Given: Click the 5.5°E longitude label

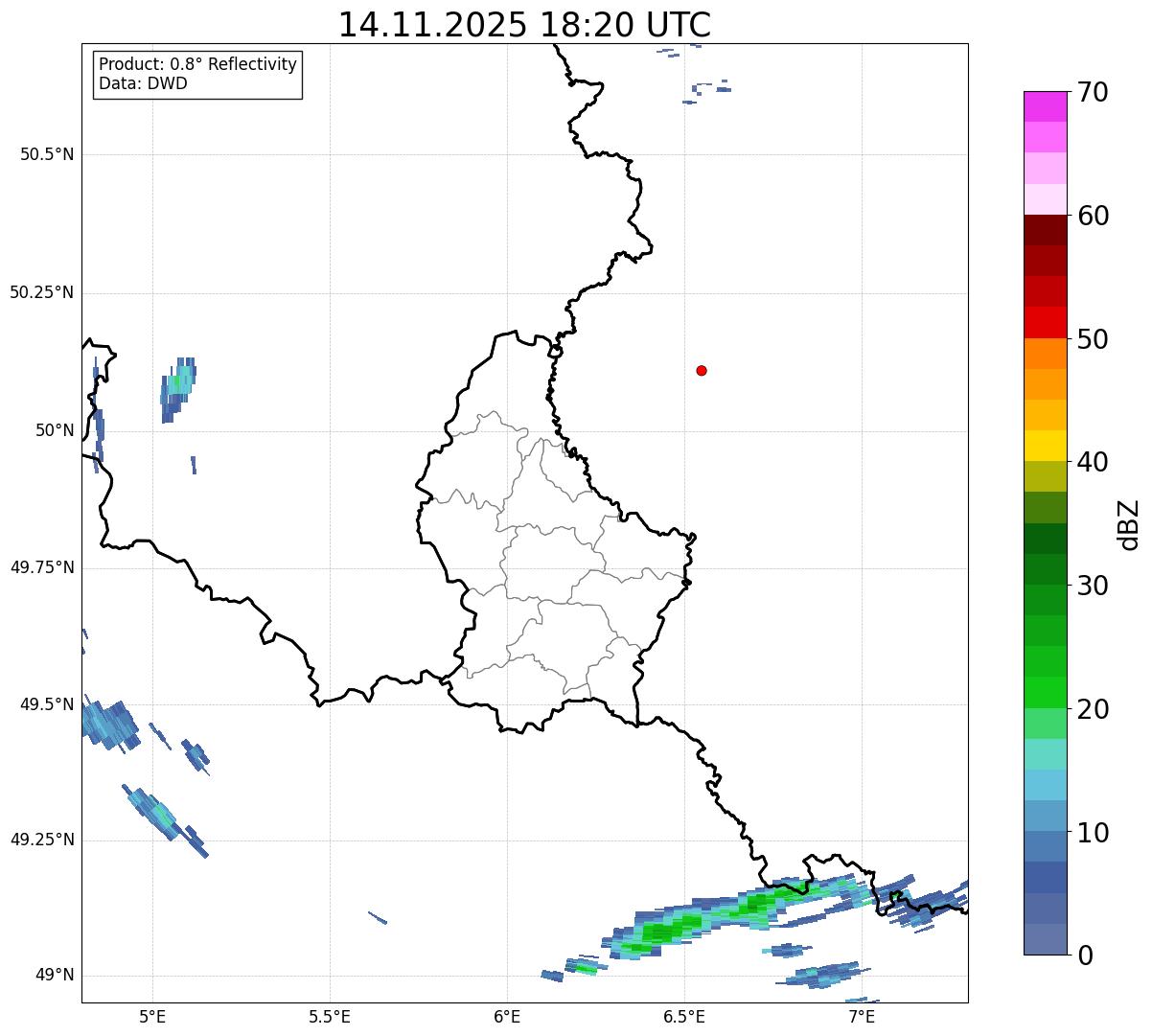Looking at the screenshot, I should 330,1016.
